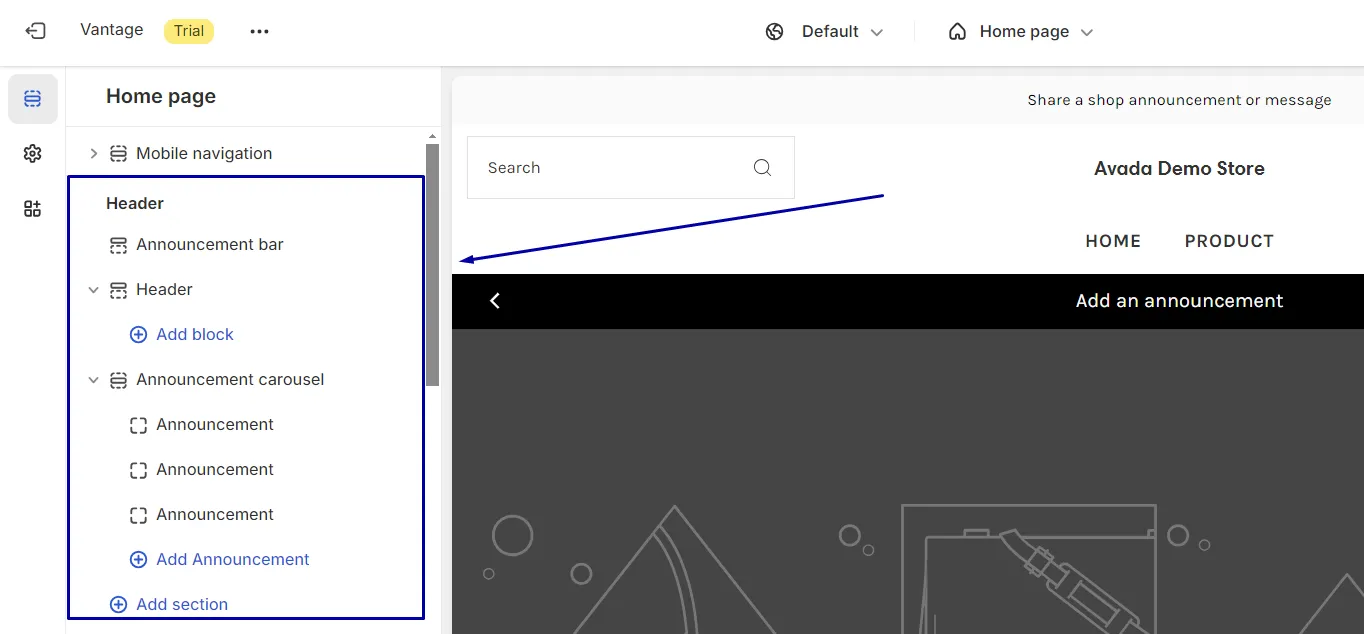Click the Add section link

(x=182, y=605)
